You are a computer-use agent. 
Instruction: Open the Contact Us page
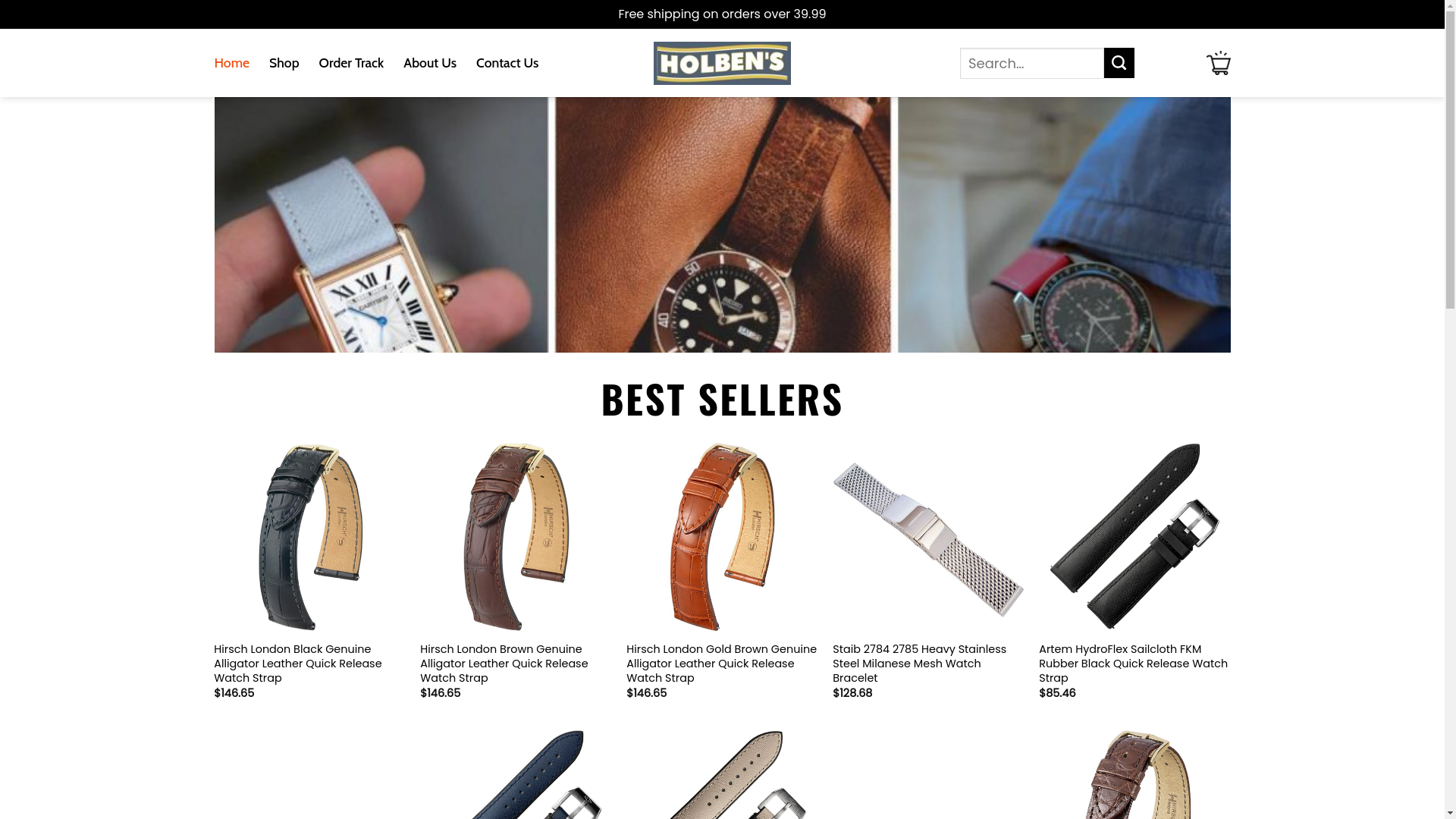tap(507, 63)
